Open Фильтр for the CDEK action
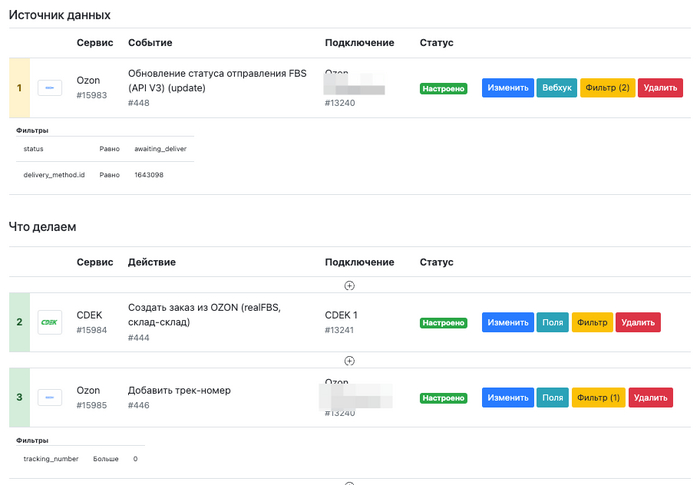Screen dimensions: 700x485 tap(592, 322)
